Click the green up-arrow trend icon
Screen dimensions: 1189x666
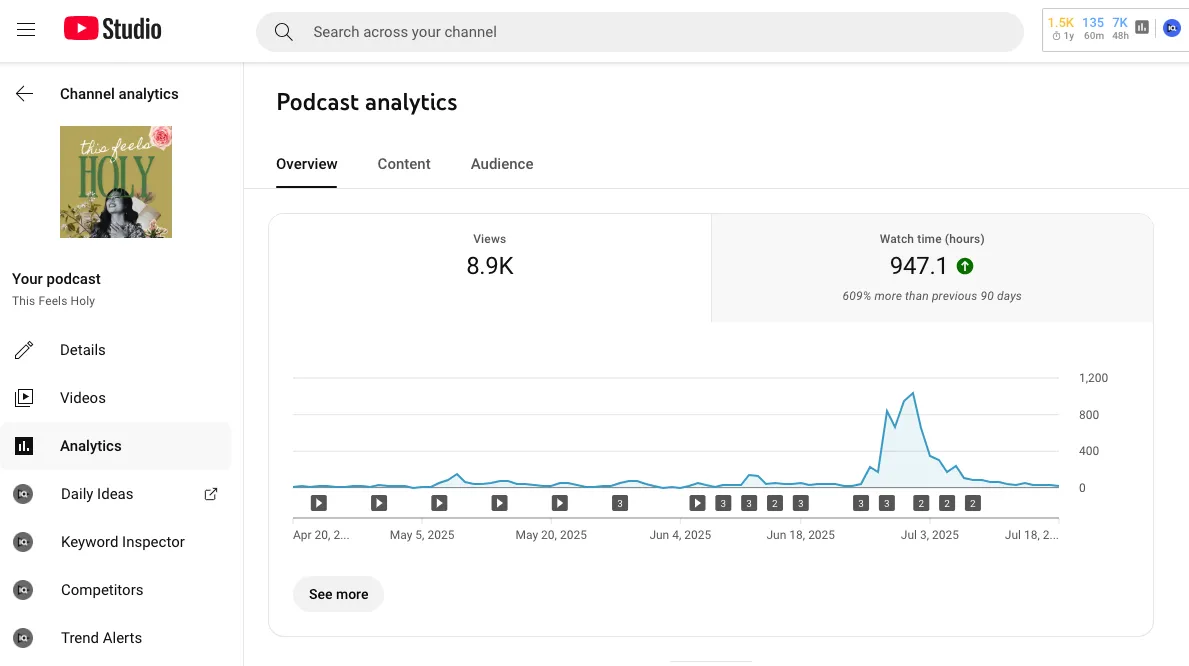pos(965,266)
